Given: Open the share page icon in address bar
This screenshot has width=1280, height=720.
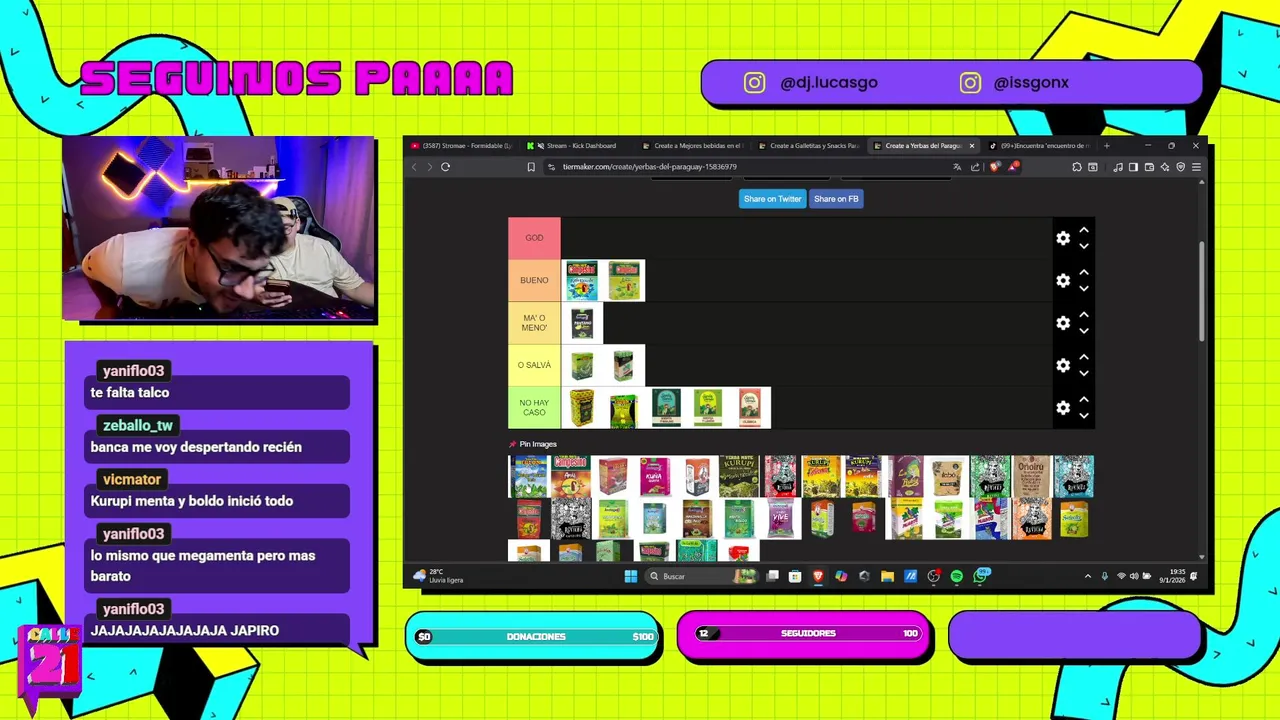Looking at the screenshot, I should [x=975, y=167].
